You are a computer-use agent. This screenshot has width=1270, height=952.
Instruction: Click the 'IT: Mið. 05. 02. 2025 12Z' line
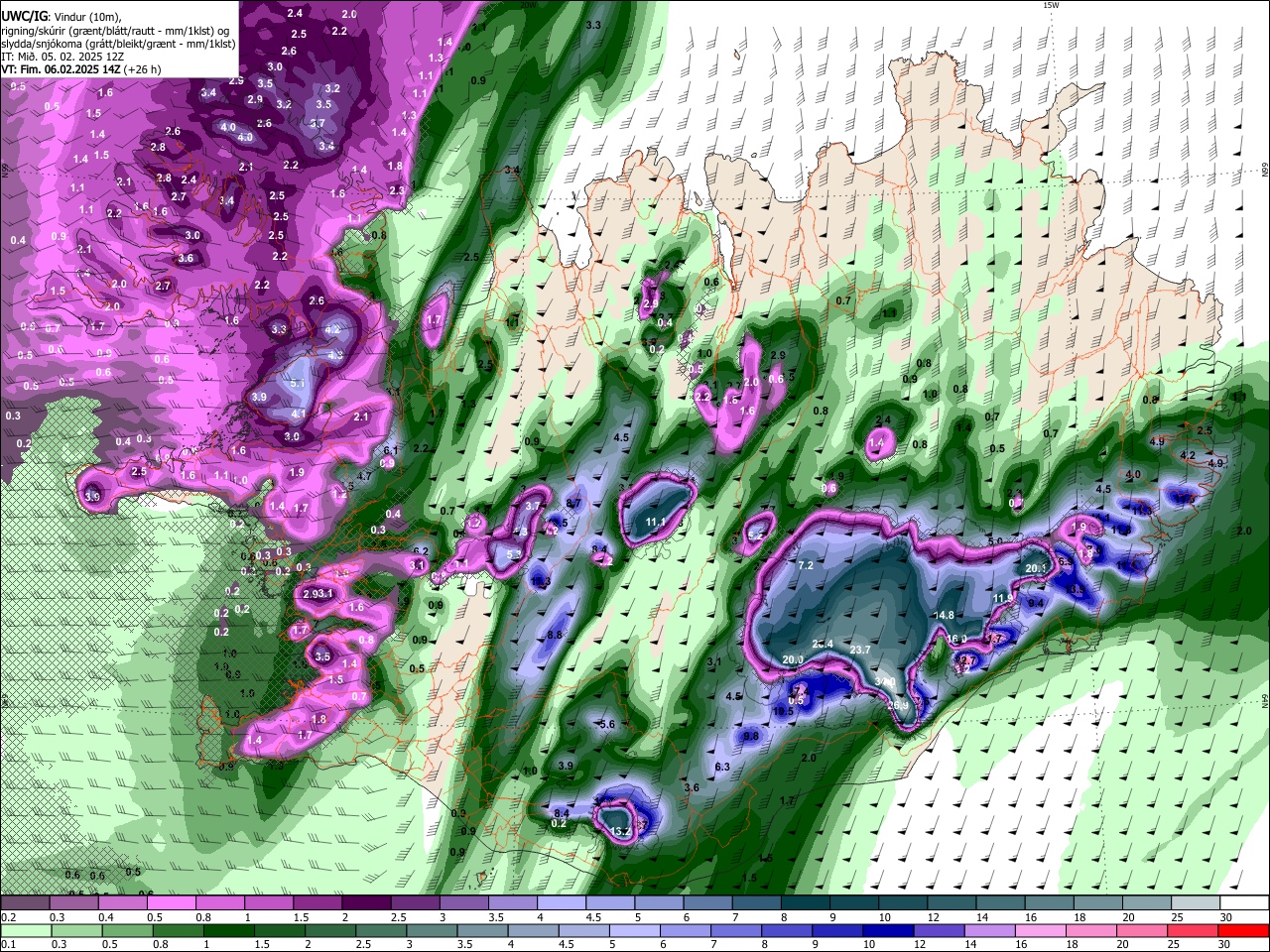coord(63,57)
